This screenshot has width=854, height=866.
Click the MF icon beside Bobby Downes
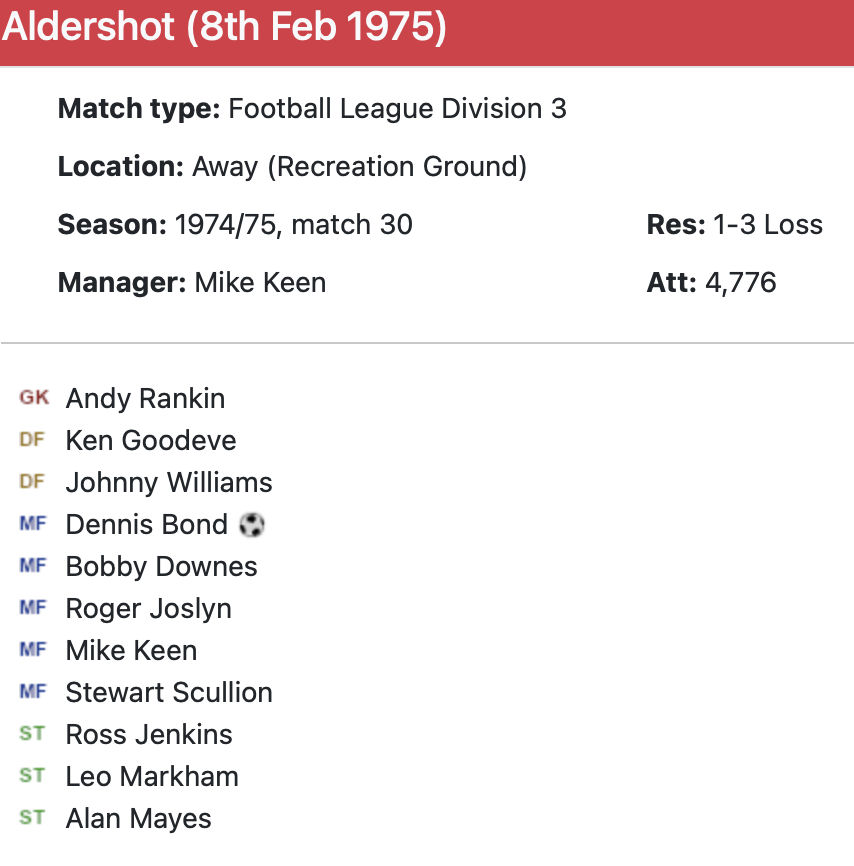pos(32,566)
